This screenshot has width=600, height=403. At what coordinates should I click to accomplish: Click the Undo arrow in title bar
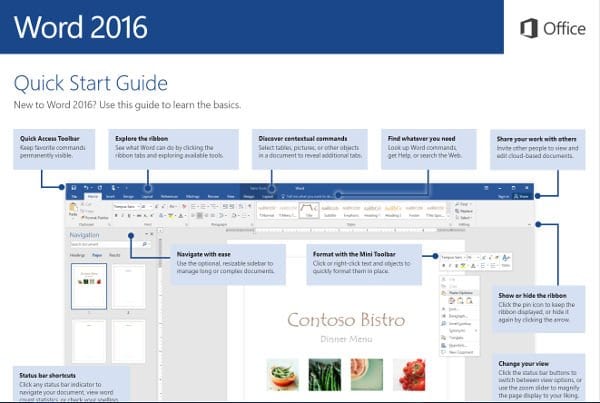[86, 188]
